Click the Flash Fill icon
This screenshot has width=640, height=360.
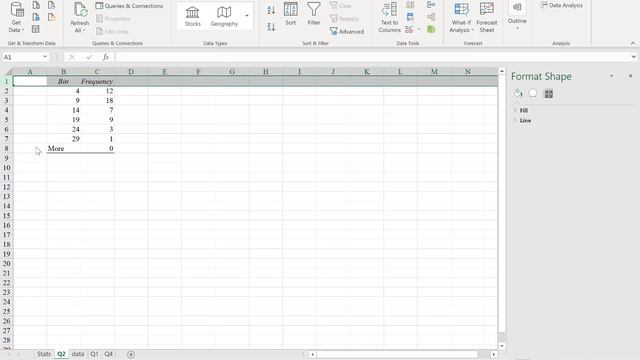point(410,5)
